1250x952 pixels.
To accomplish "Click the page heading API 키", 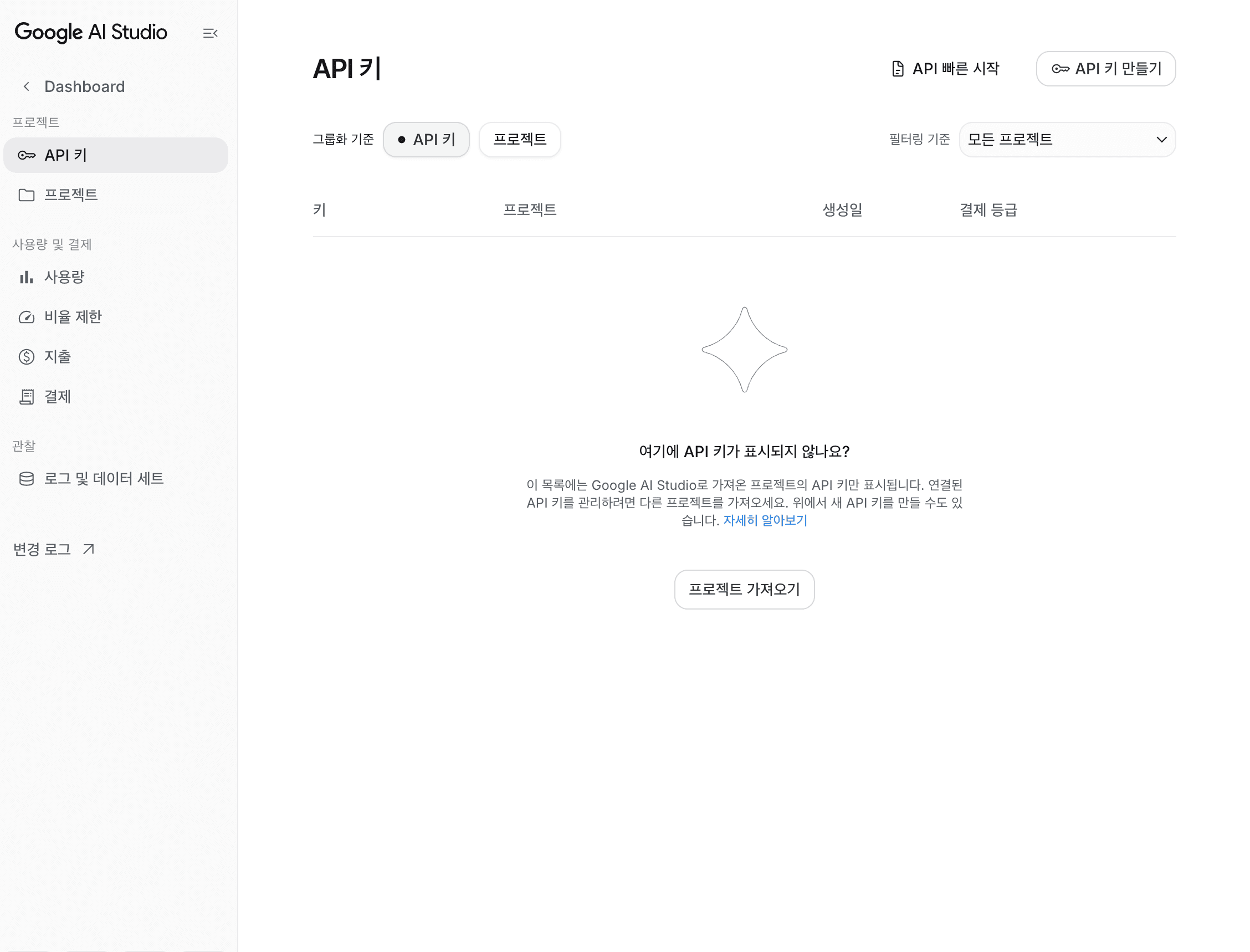I will (347, 69).
